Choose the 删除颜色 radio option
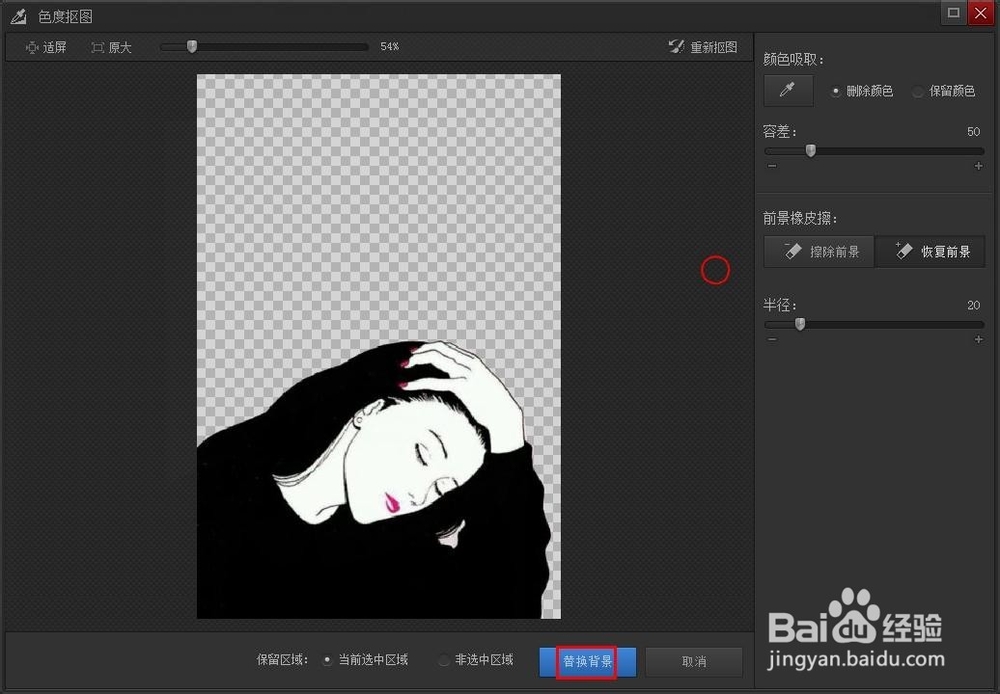The image size is (1000, 694). coord(835,91)
